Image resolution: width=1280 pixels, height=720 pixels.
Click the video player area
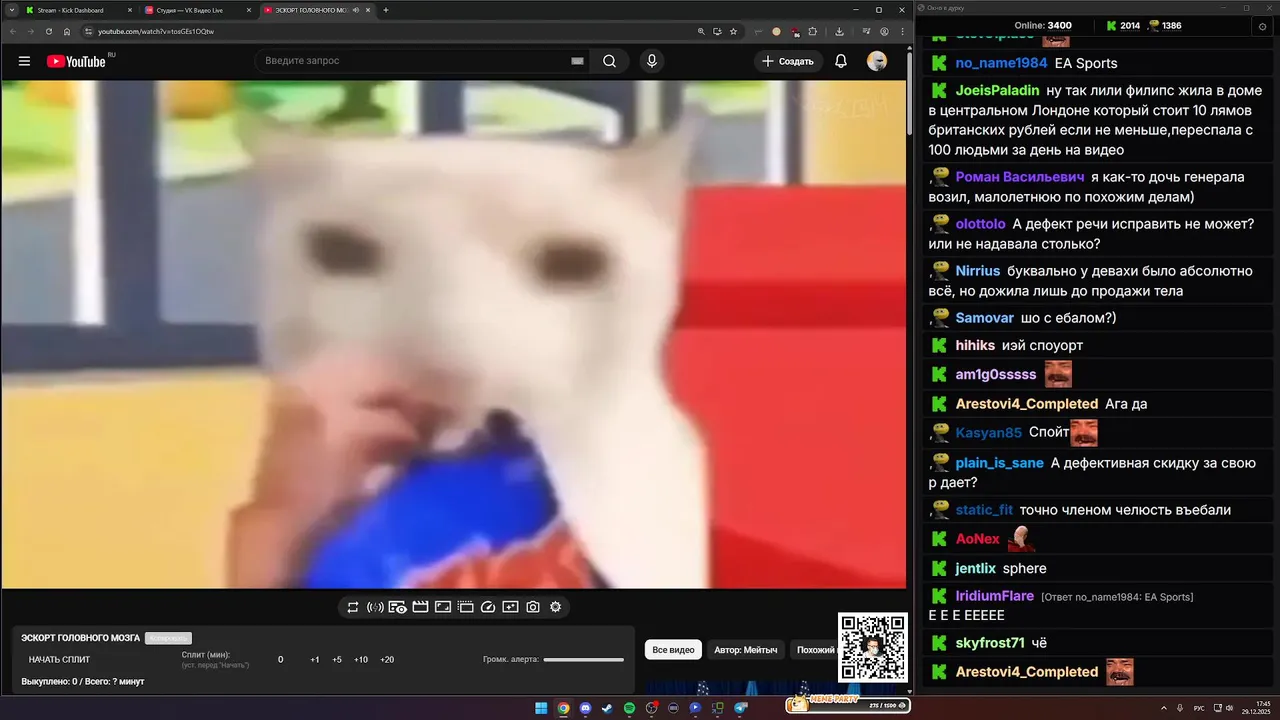(453, 335)
